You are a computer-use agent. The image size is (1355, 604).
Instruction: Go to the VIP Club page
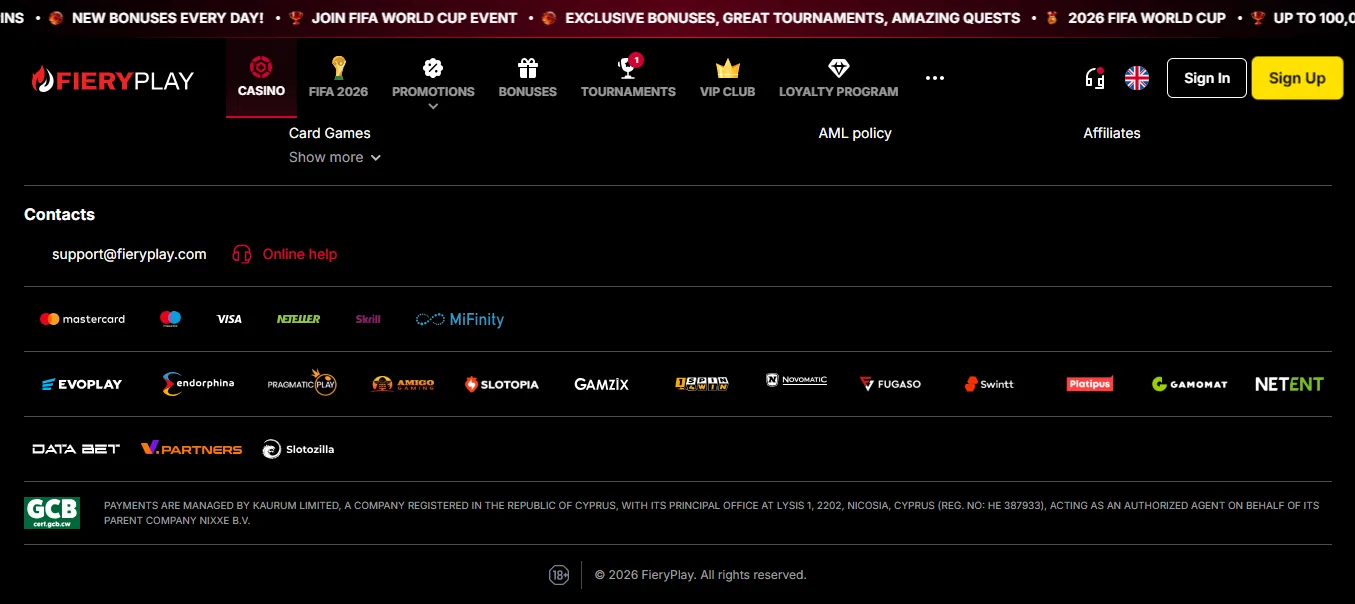coord(727,78)
